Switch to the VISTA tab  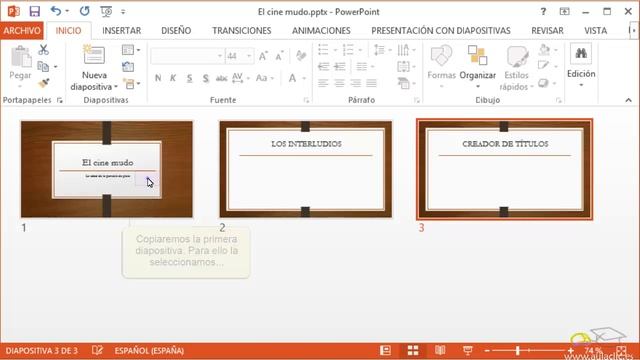[596, 31]
